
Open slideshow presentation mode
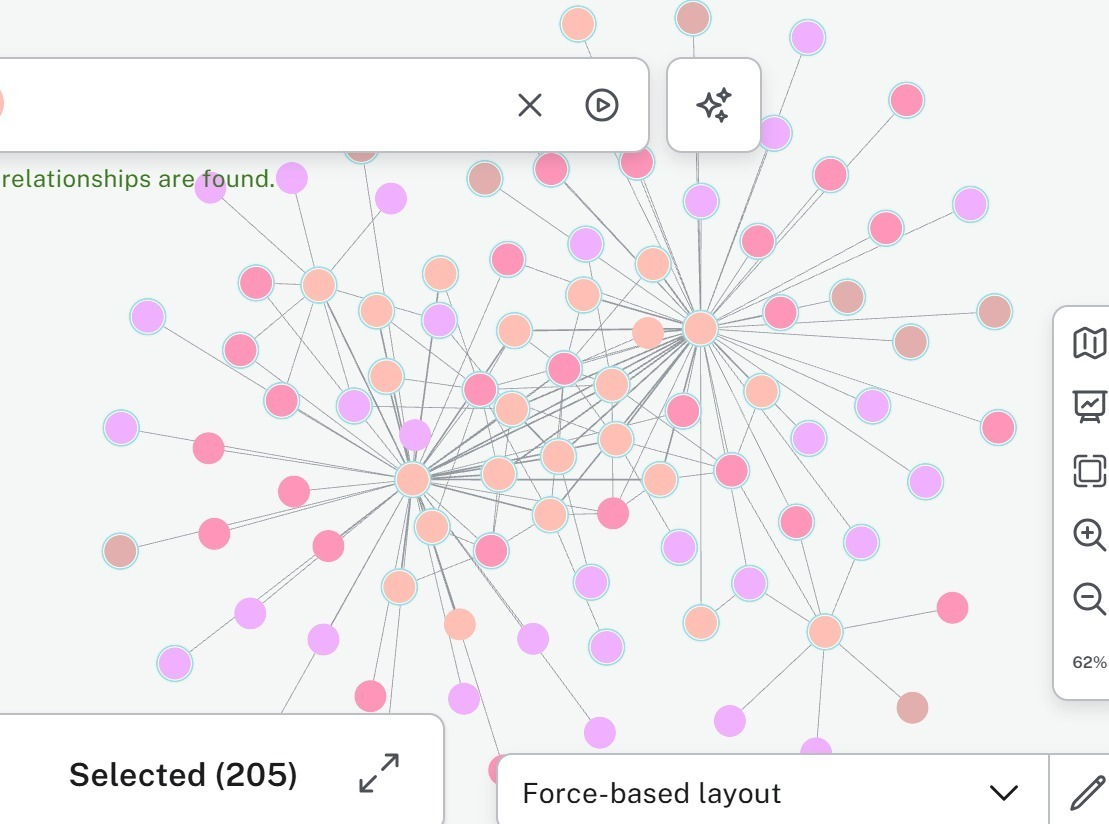pos(1089,407)
